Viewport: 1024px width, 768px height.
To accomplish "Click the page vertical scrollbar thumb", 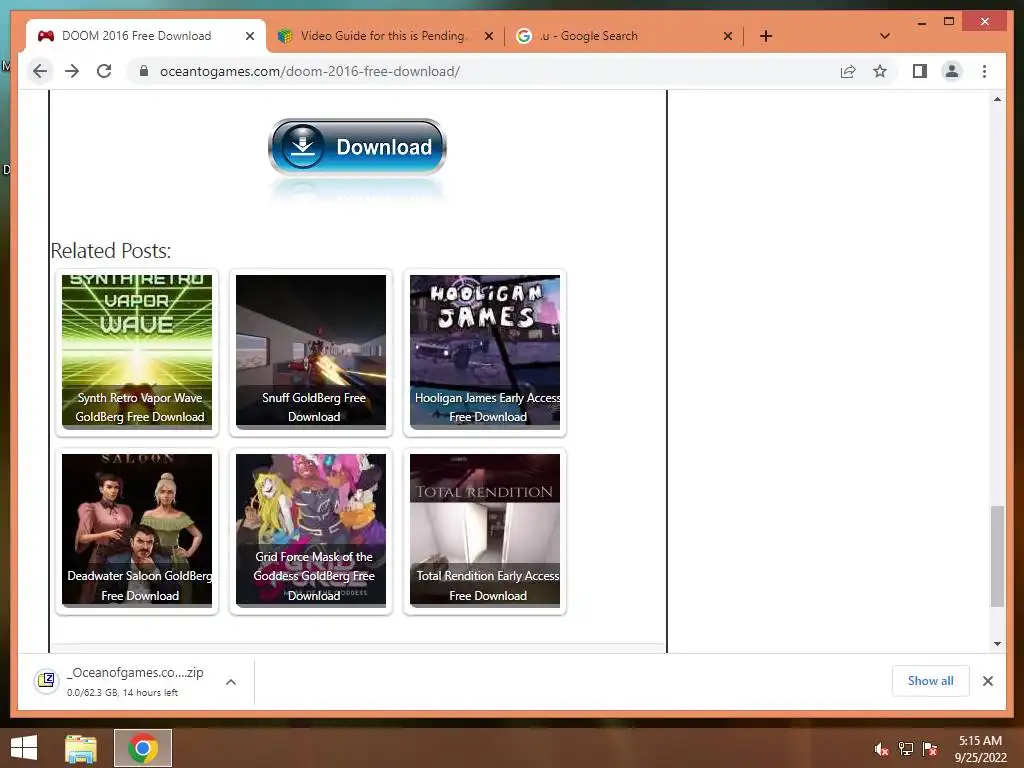I will [x=997, y=556].
